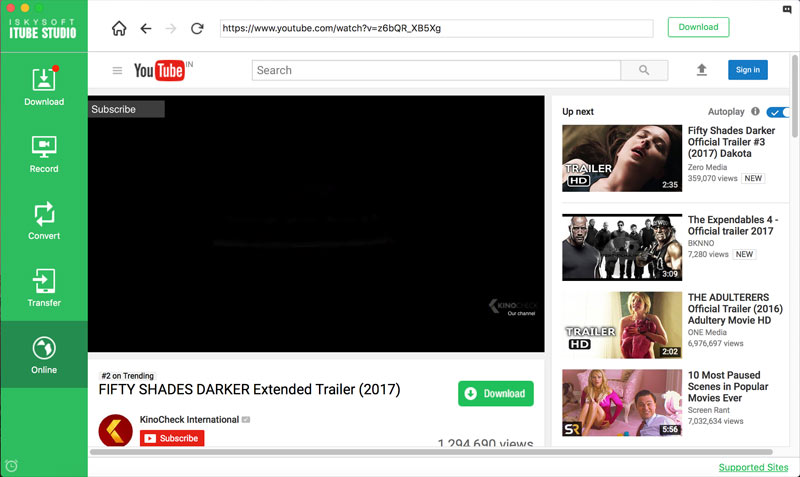
Task: Click the KinoCheck watermark in video player
Action: [513, 307]
